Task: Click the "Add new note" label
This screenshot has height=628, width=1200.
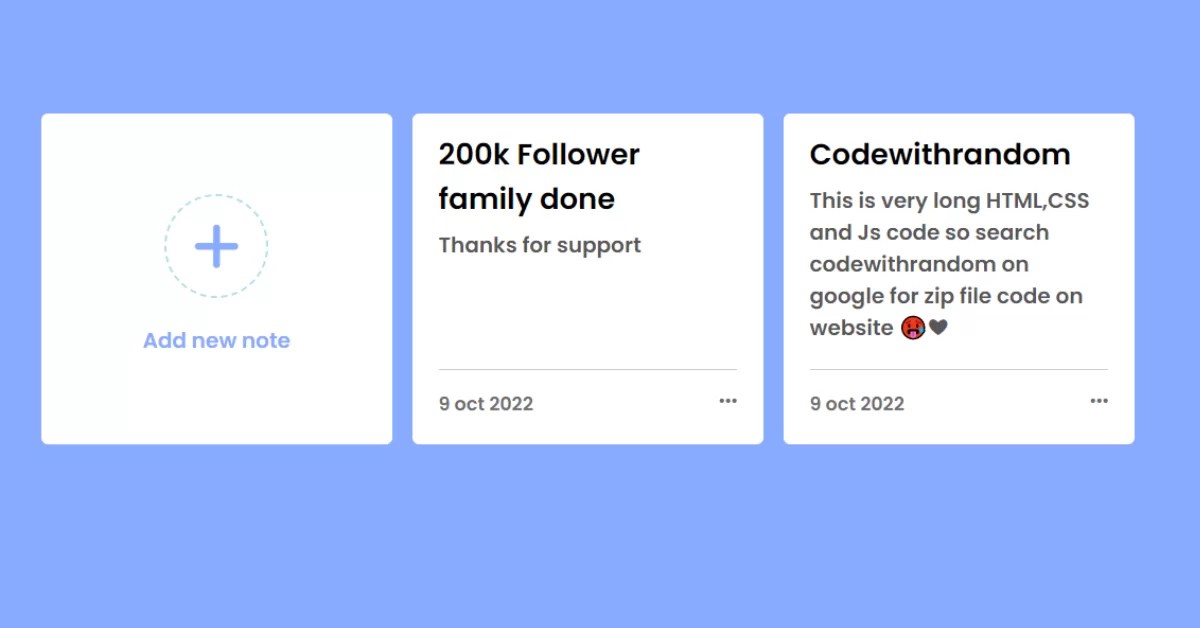Action: click(x=216, y=340)
